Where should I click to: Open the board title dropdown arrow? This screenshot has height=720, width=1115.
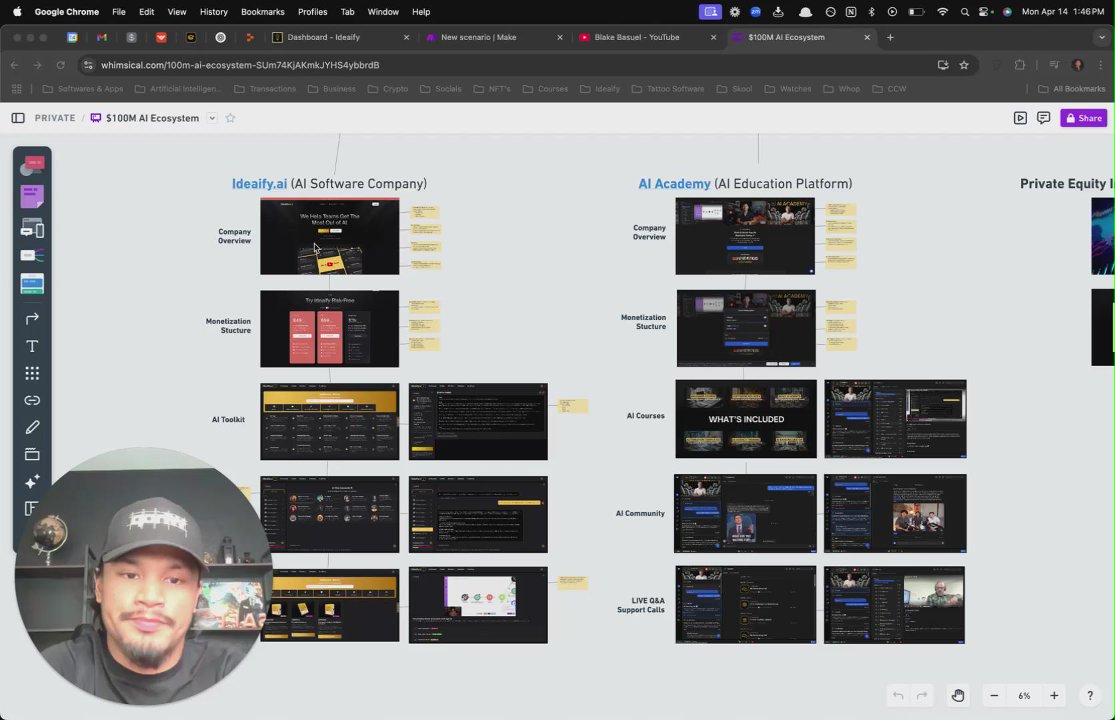point(212,118)
